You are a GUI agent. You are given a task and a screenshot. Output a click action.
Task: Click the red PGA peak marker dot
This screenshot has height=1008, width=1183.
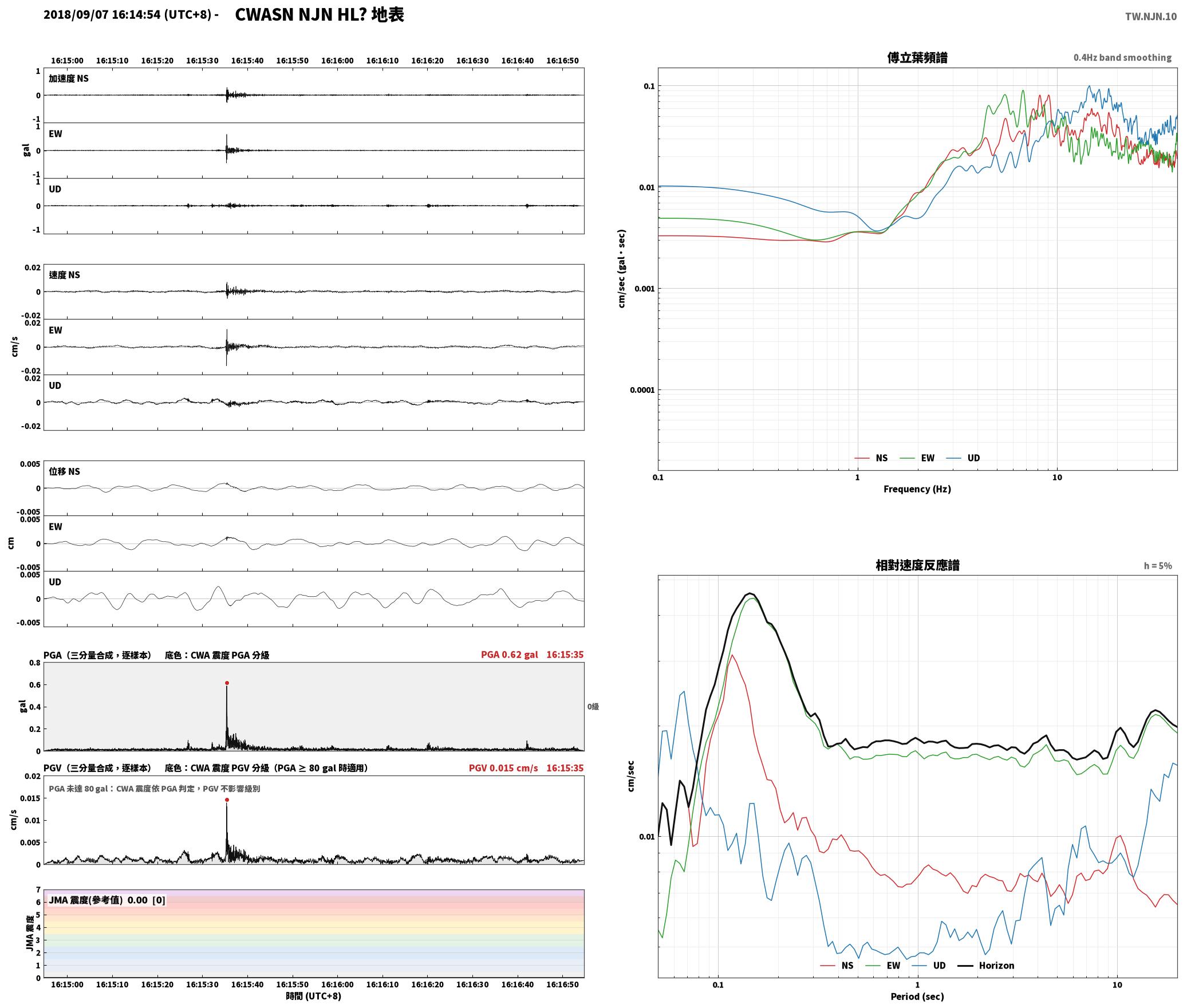click(x=227, y=683)
